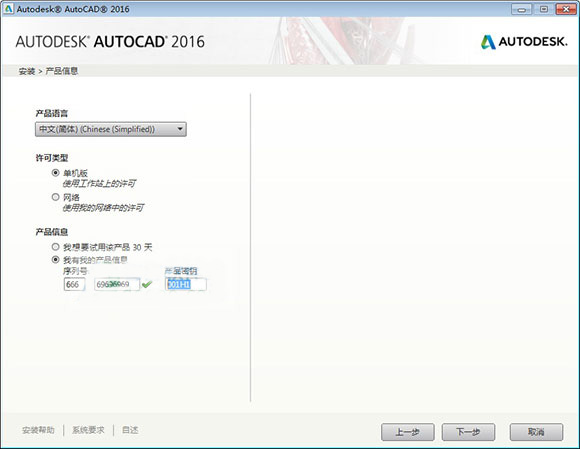Screen dimensions: 580x449
Task: Click the green serial-valid checkmark icon
Action: tap(147, 284)
